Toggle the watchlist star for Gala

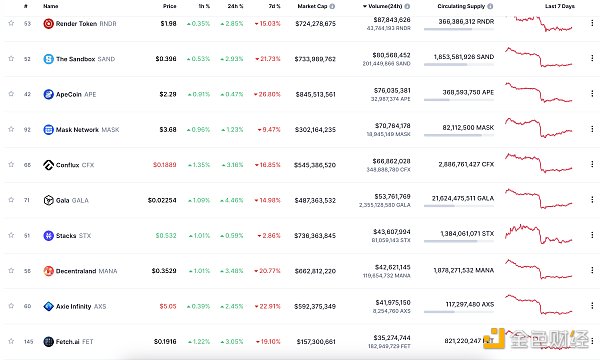coord(11,200)
